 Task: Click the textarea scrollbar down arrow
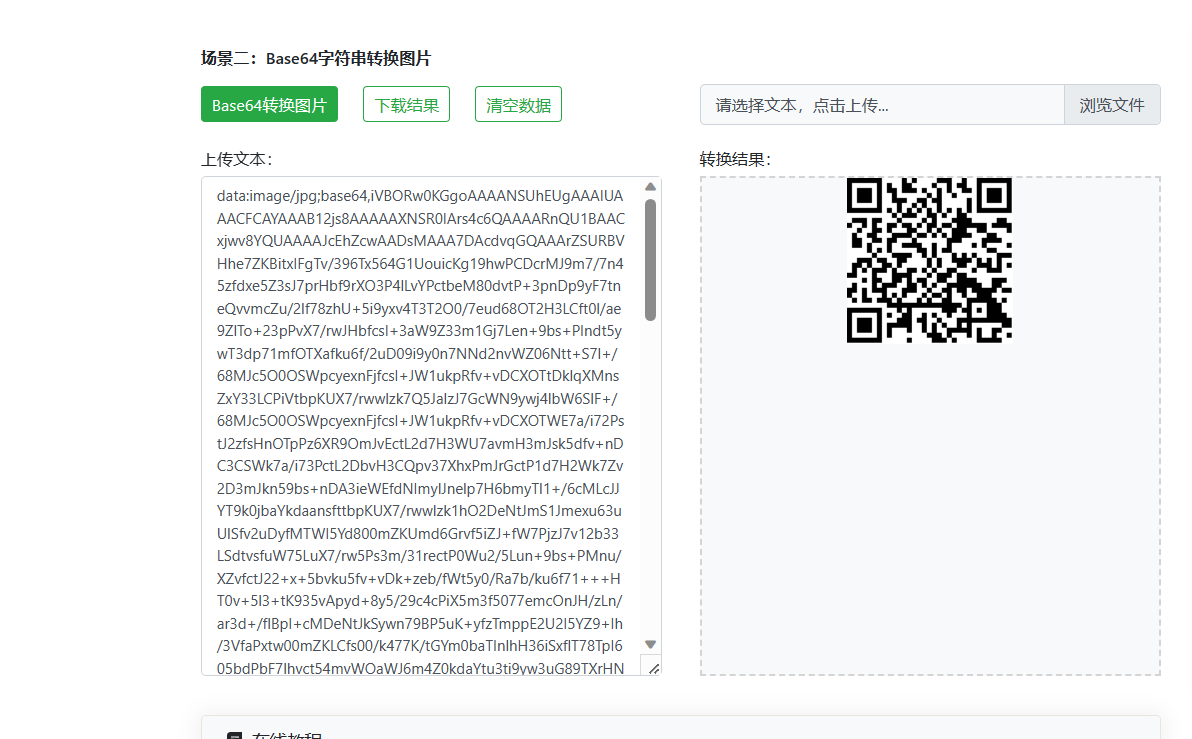[x=650, y=645]
